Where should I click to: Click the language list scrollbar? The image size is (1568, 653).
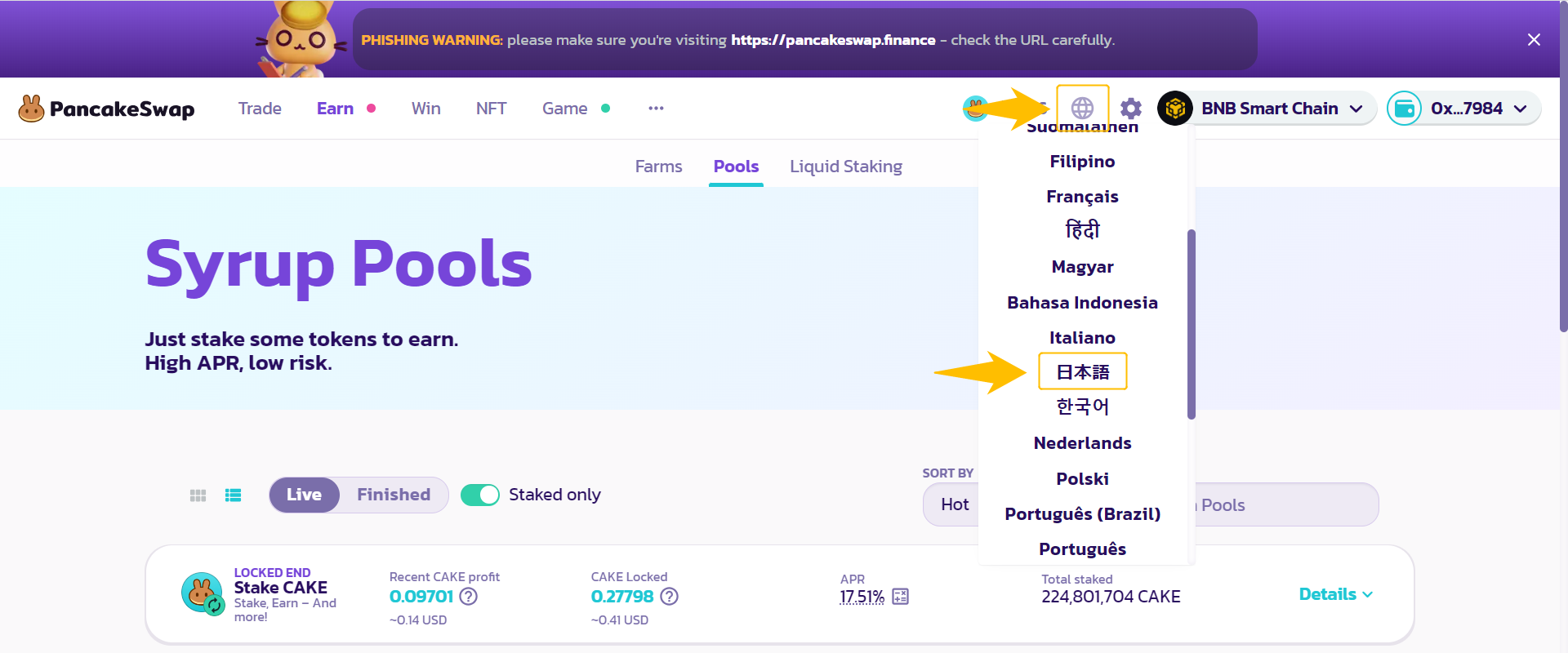[x=1192, y=324]
